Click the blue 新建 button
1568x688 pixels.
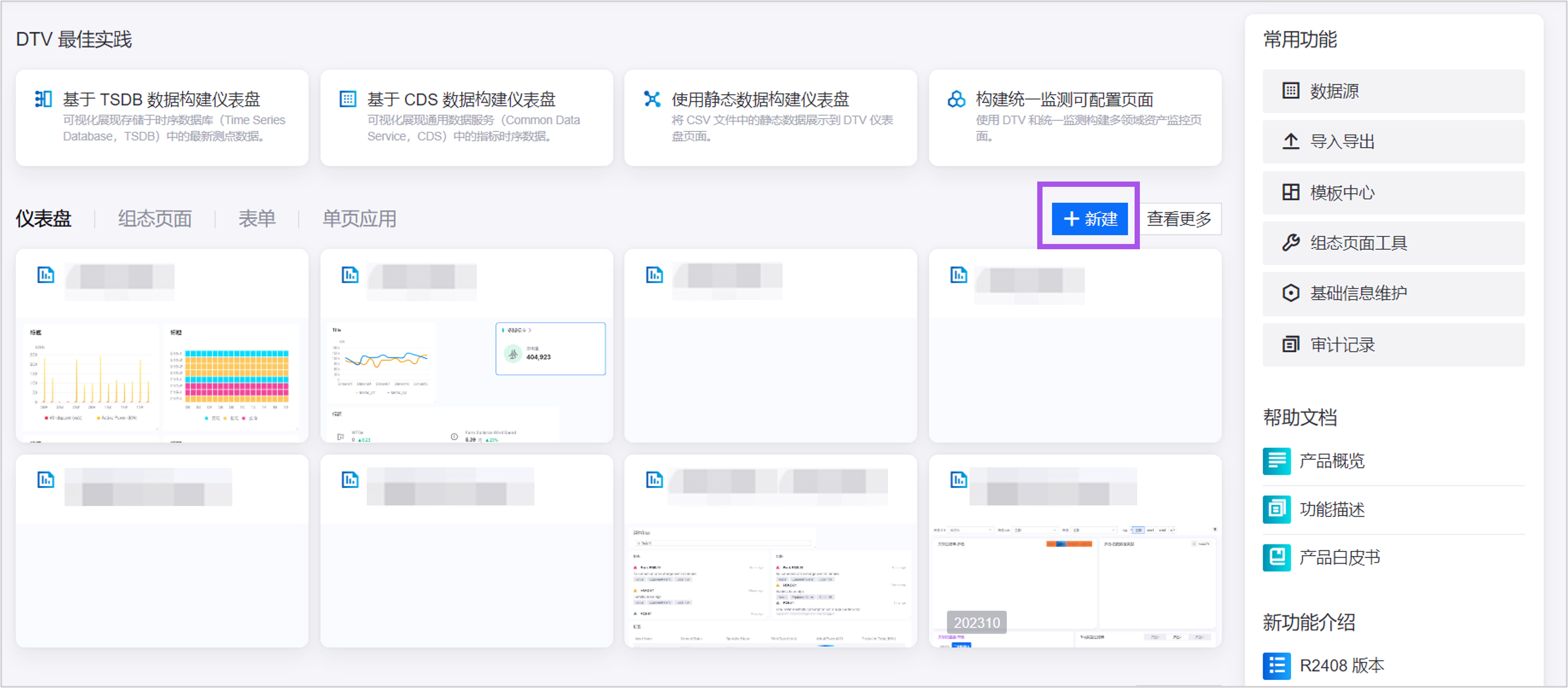(x=1089, y=219)
